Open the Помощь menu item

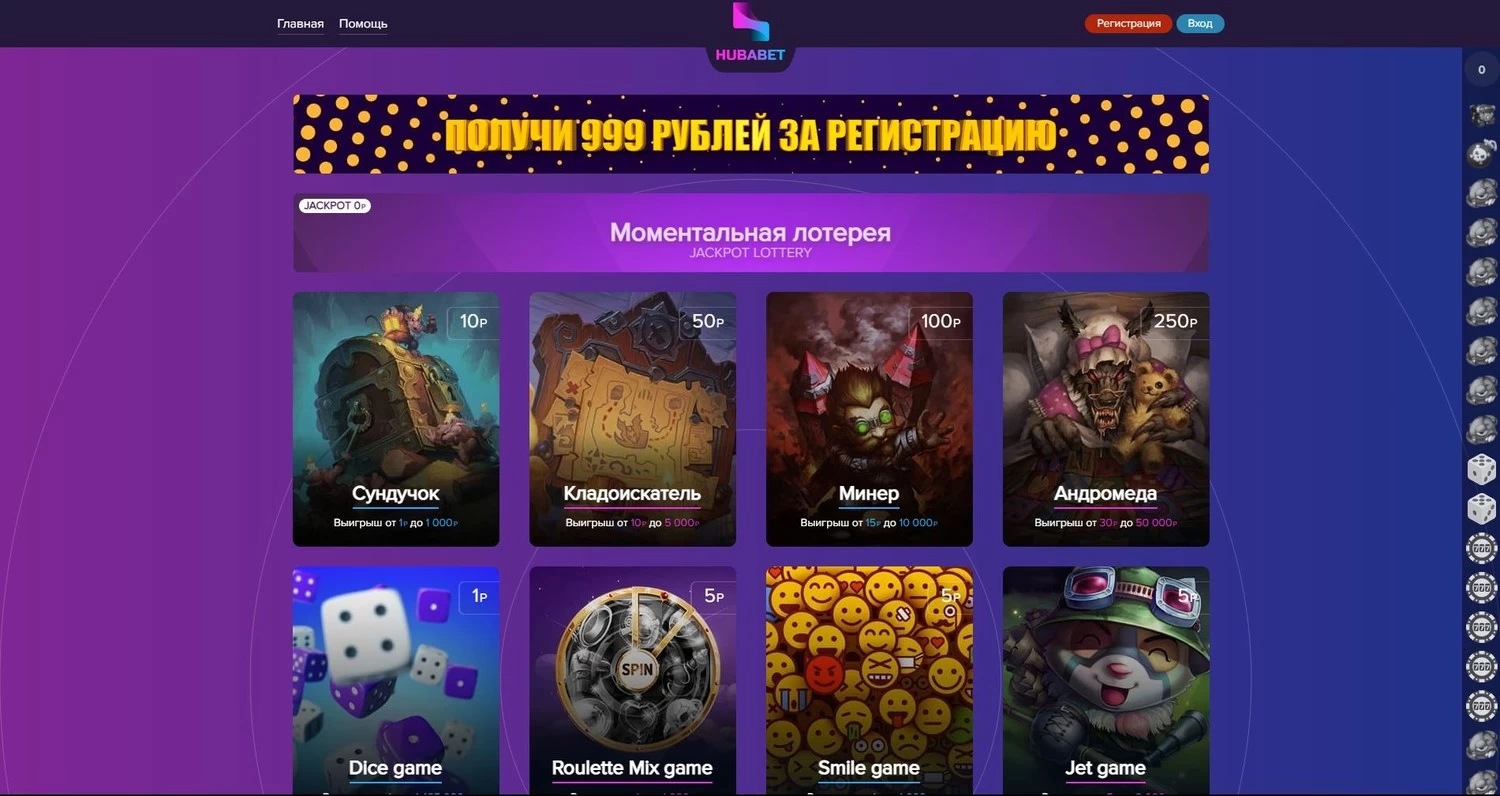tap(363, 24)
